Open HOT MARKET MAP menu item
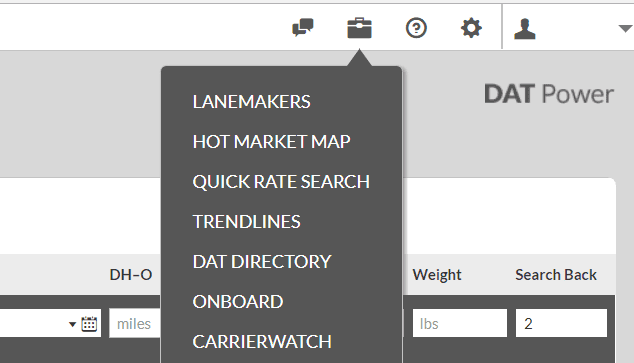This screenshot has width=634, height=363. [271, 141]
